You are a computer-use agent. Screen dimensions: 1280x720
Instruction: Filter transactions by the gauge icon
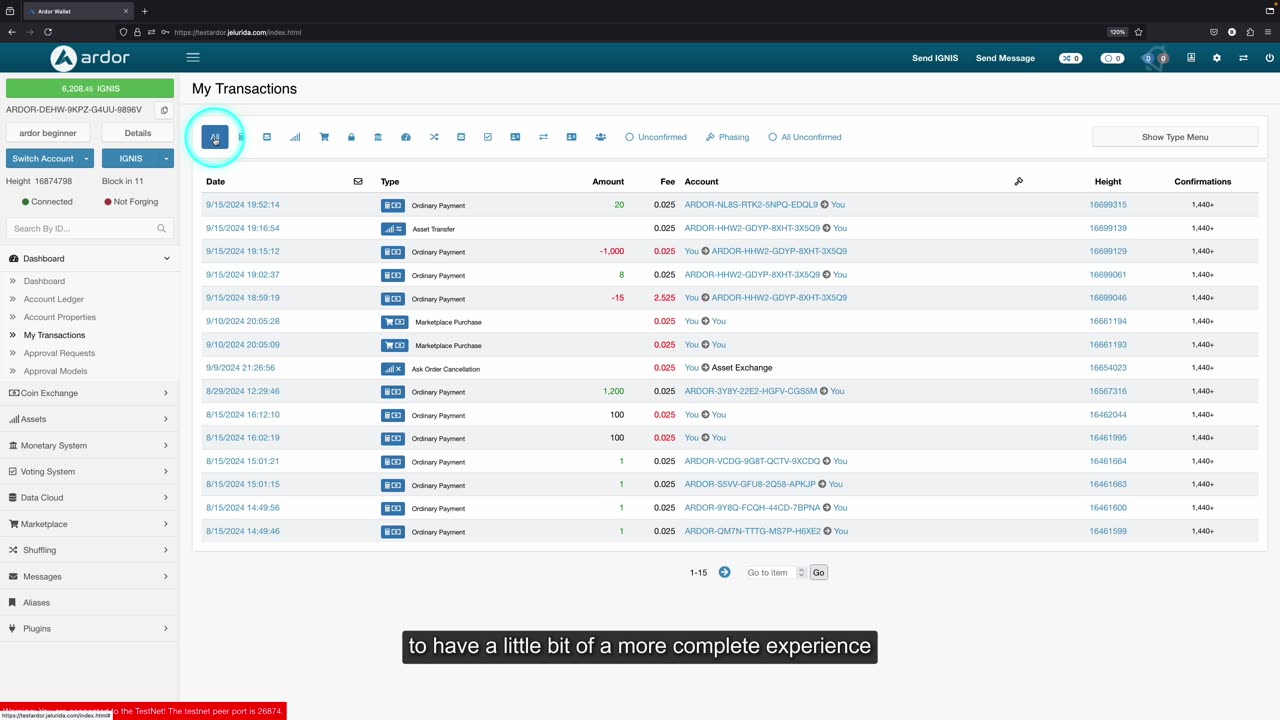click(x=406, y=137)
